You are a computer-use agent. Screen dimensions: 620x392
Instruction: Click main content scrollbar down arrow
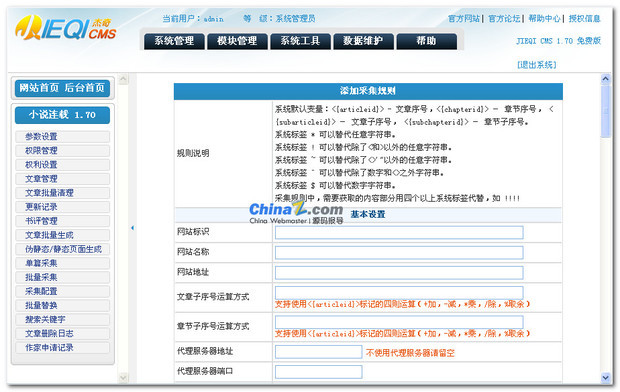coord(606,378)
